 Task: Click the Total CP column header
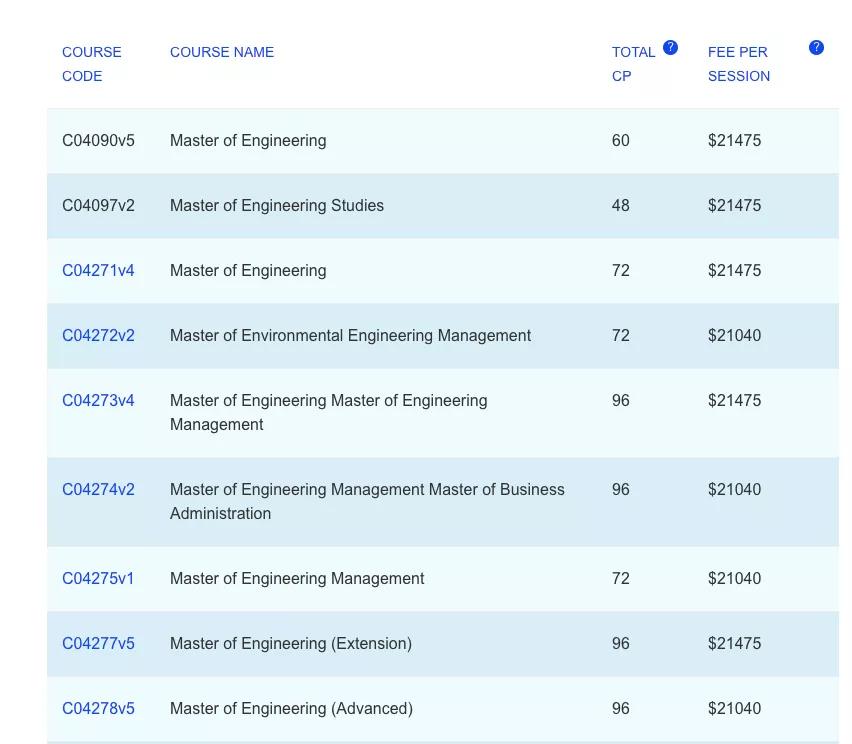(x=633, y=64)
